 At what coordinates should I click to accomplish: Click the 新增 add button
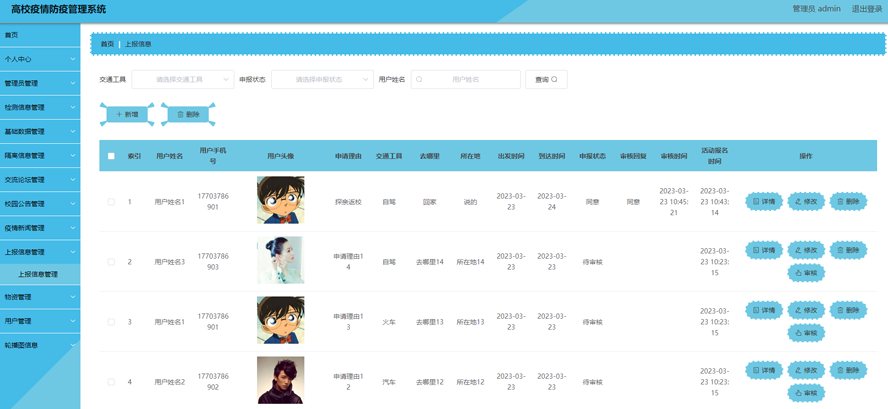click(127, 114)
